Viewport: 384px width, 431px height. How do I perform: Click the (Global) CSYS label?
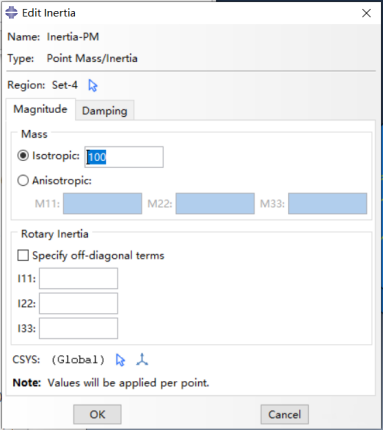pyautogui.click(x=78, y=360)
